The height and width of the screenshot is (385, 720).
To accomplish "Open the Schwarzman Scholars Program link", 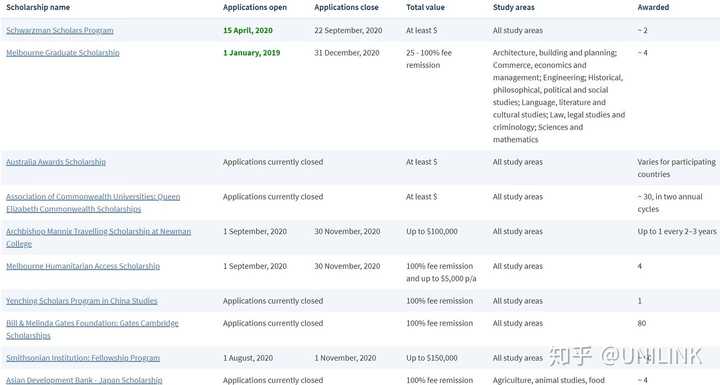I will (x=60, y=30).
